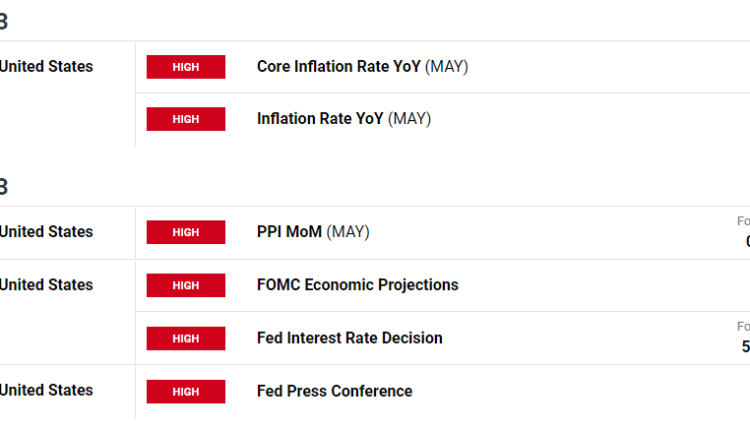Click the HIGH impact badge for PPI MoM

point(186,232)
